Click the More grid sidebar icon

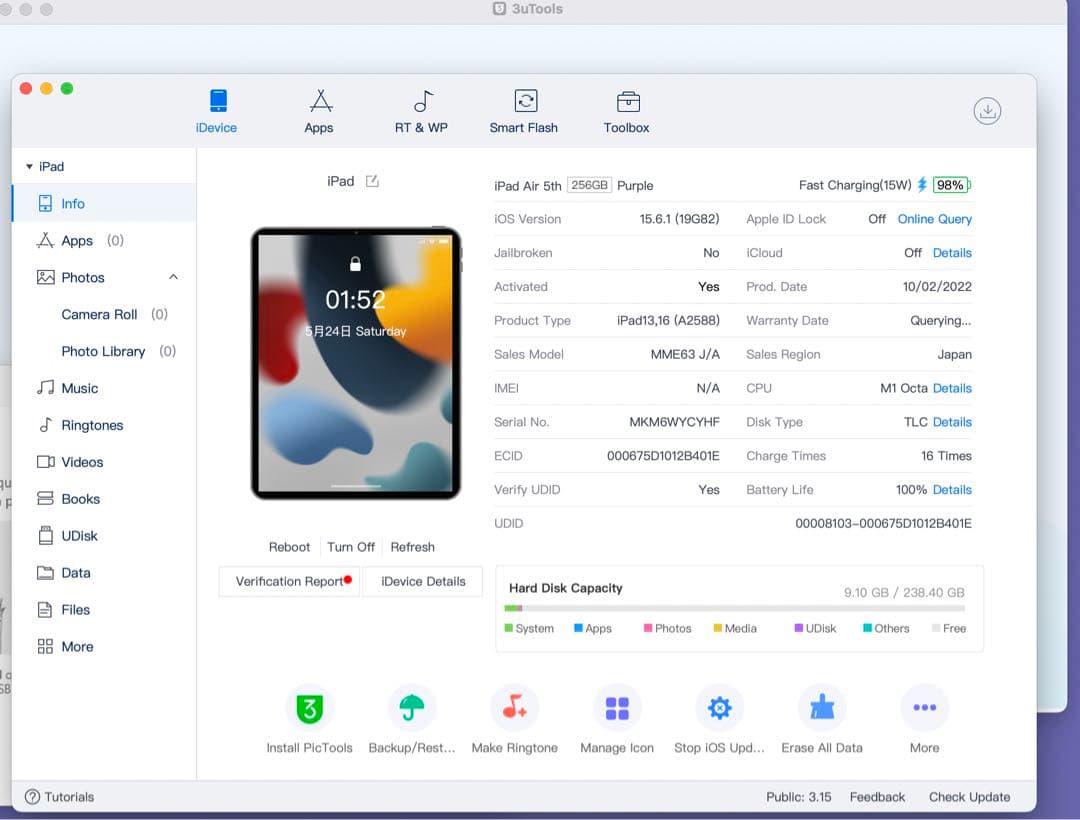click(x=45, y=646)
